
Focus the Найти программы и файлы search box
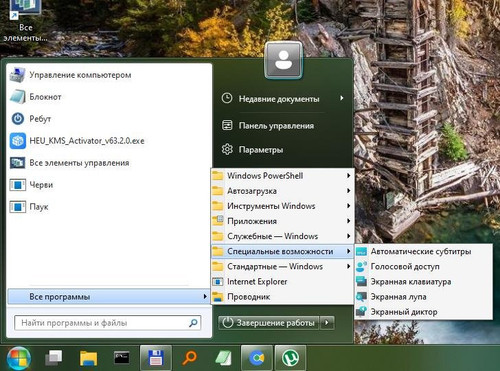[x=107, y=323]
